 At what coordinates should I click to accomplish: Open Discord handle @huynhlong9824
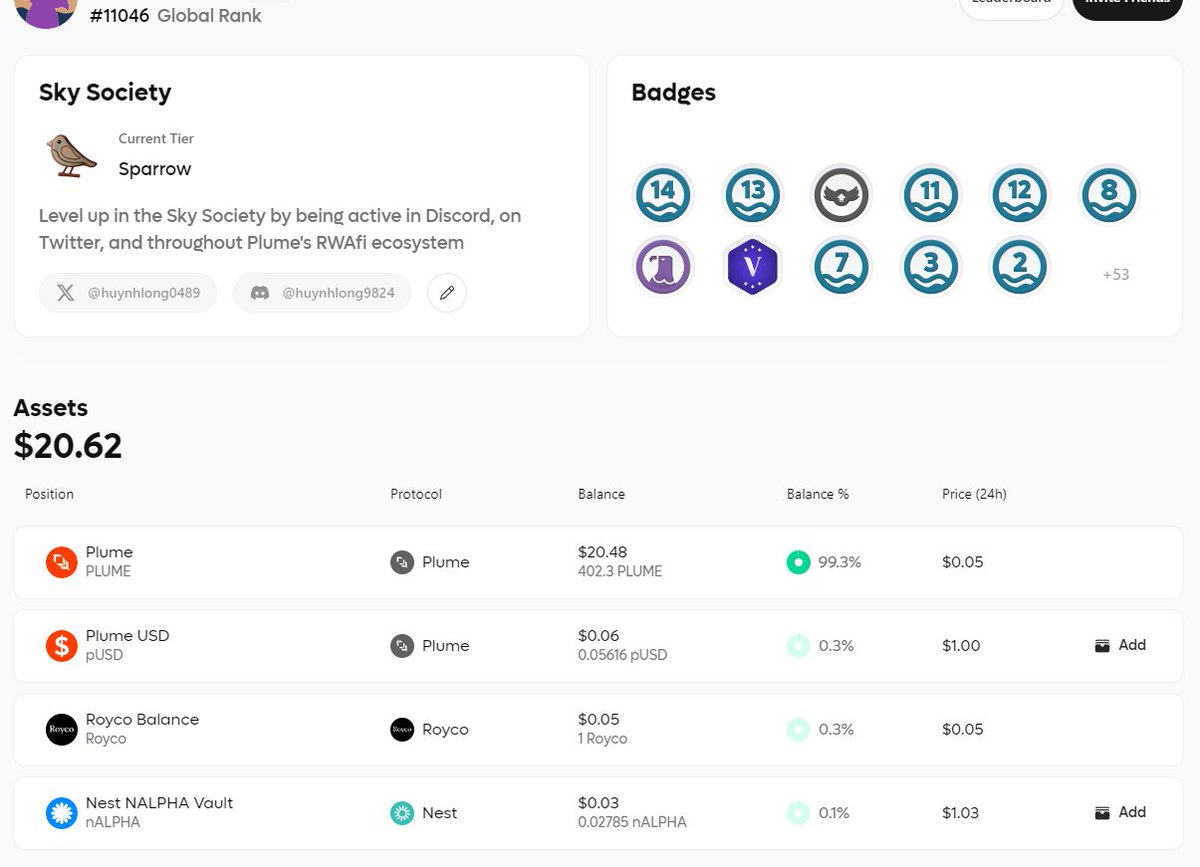point(322,293)
